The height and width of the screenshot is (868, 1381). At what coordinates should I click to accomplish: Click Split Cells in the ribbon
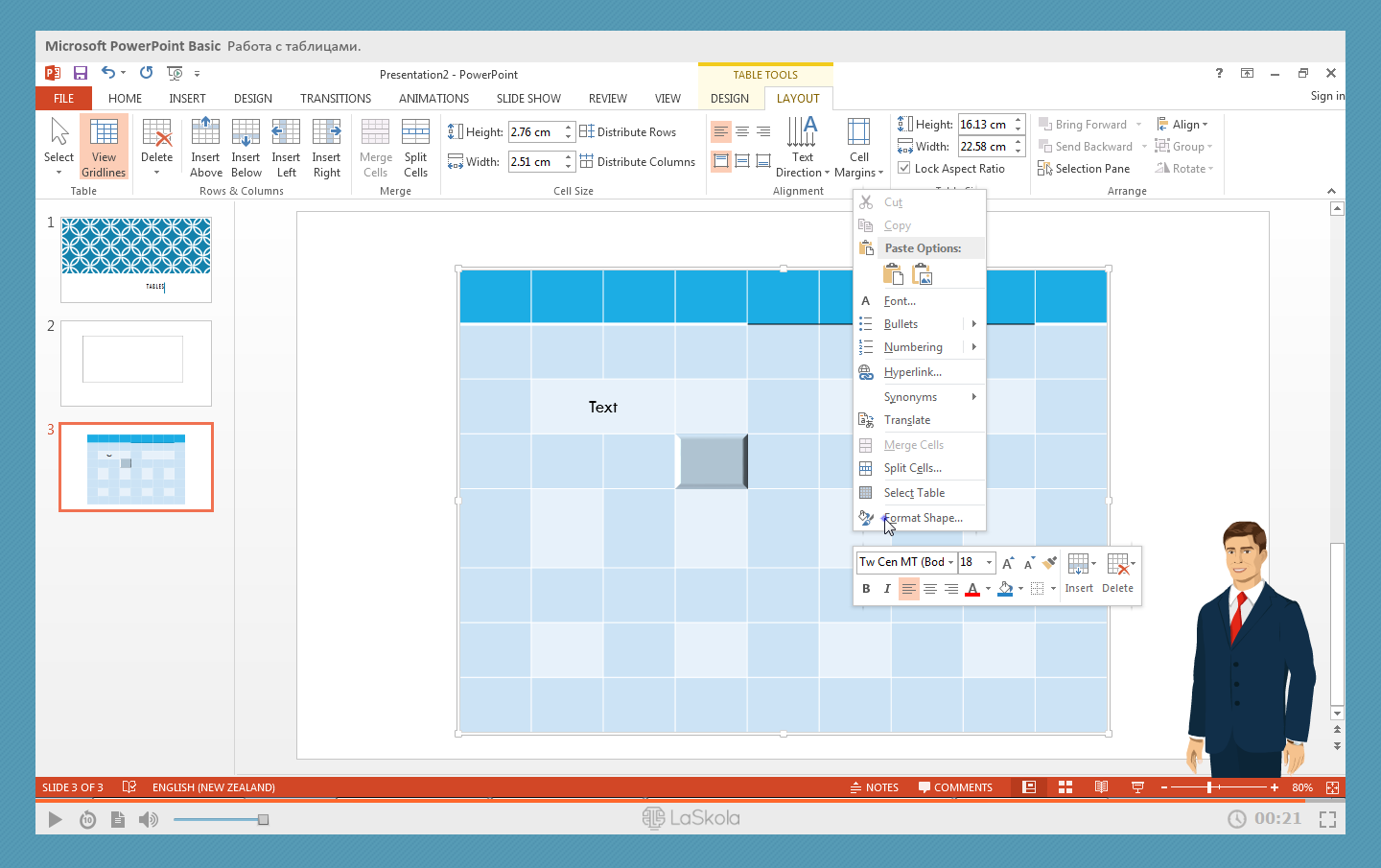tap(415, 147)
